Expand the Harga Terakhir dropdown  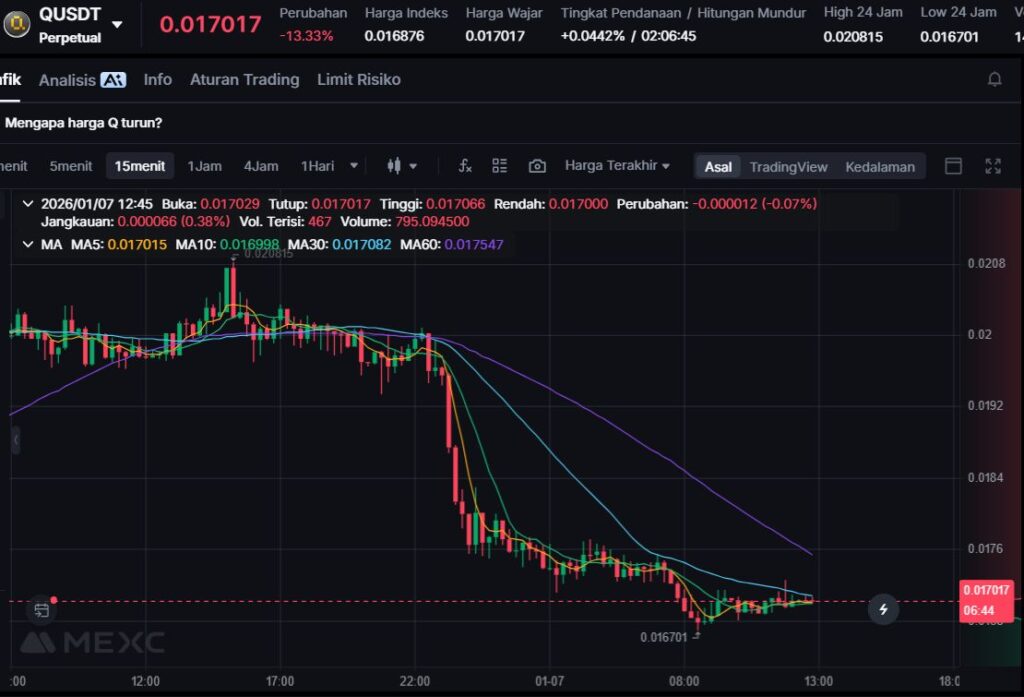coord(616,166)
